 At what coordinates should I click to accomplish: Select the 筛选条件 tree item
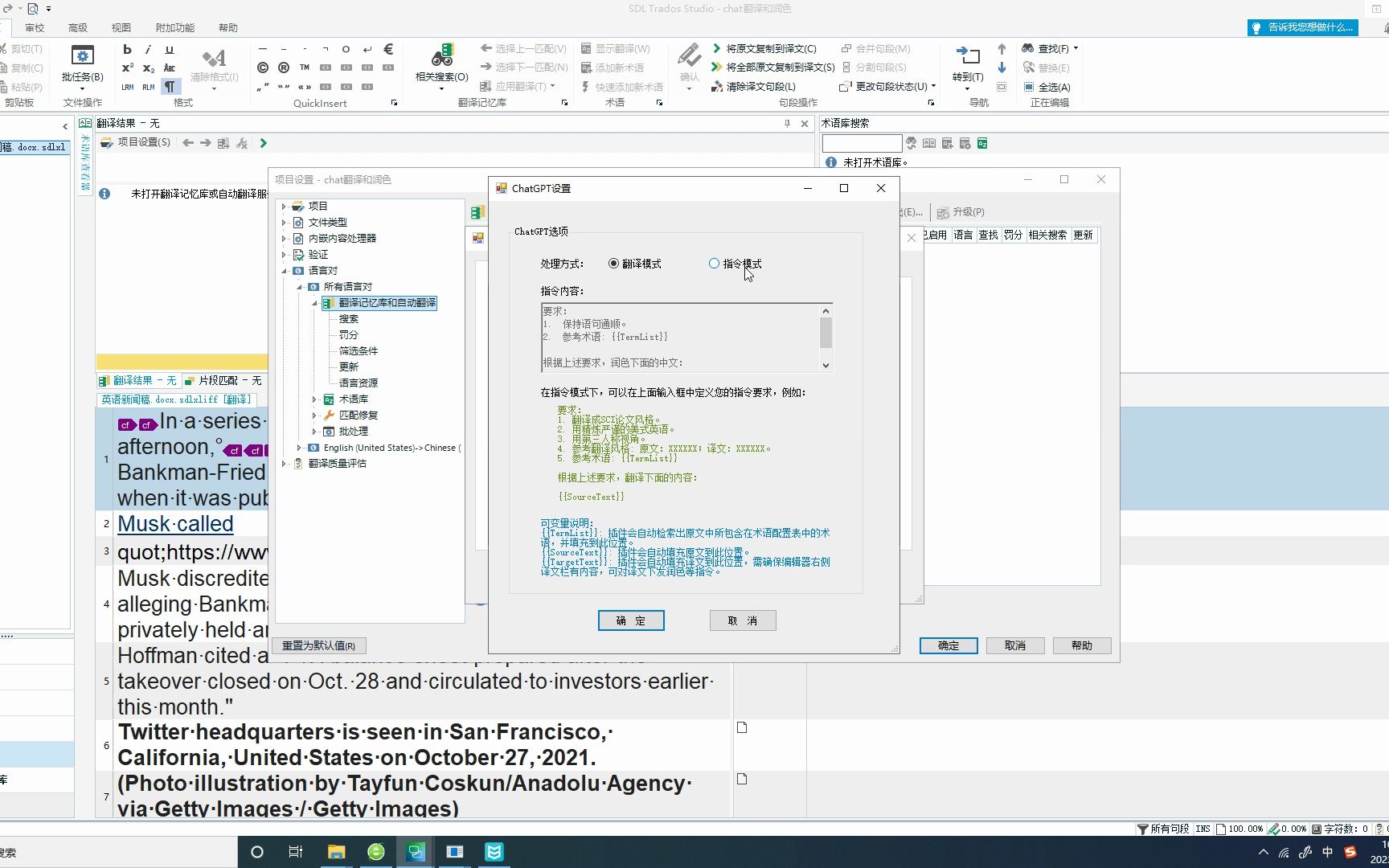(x=358, y=351)
